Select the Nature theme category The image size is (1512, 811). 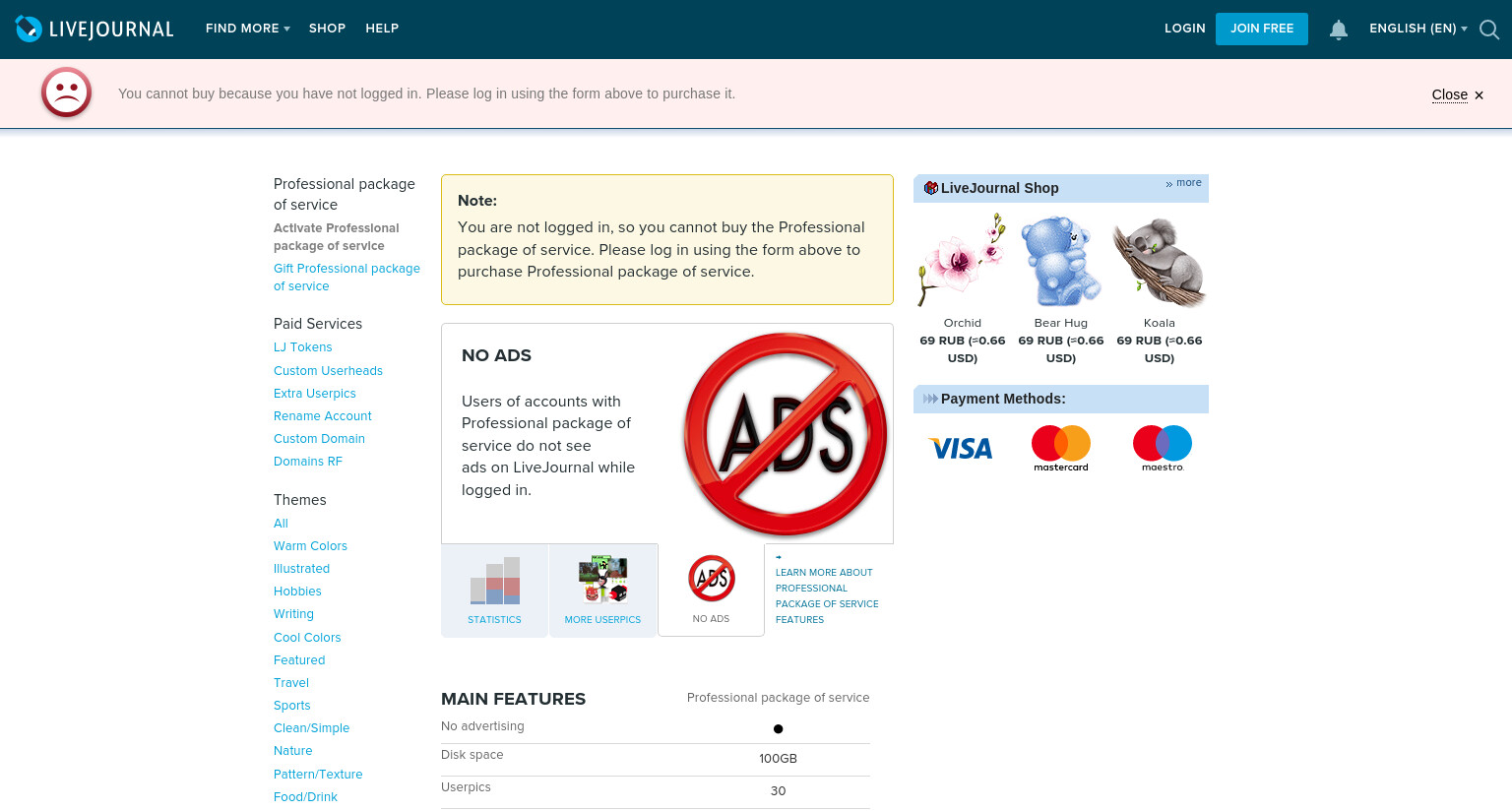coord(292,751)
